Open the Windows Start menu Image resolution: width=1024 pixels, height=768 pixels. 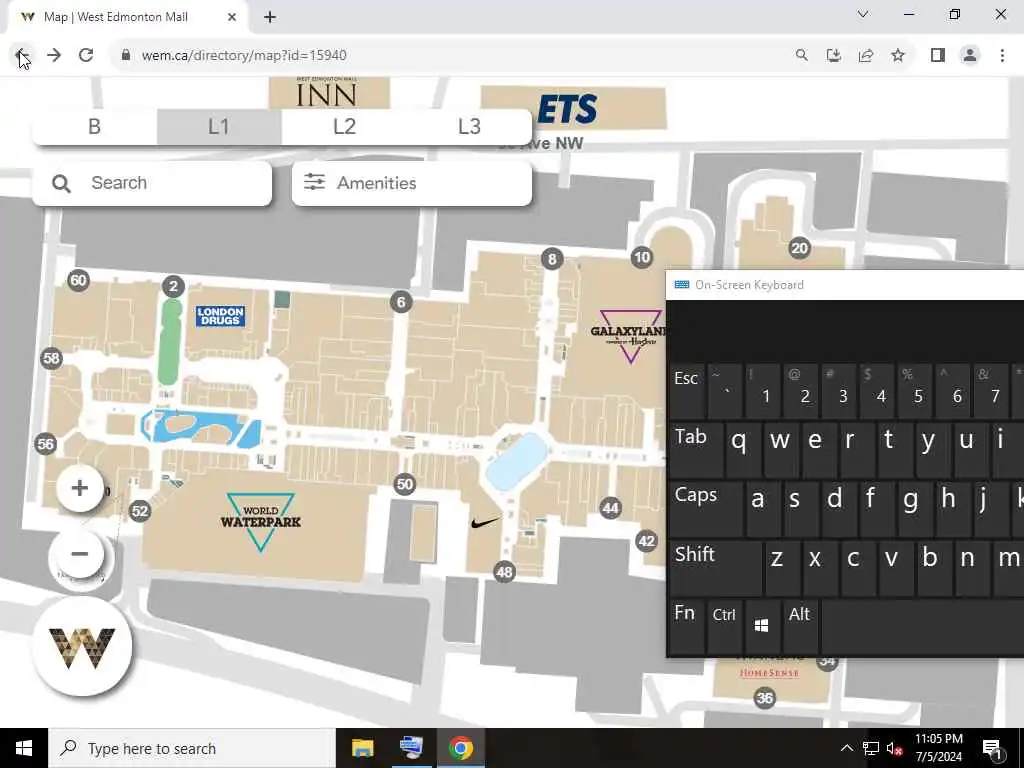point(24,748)
